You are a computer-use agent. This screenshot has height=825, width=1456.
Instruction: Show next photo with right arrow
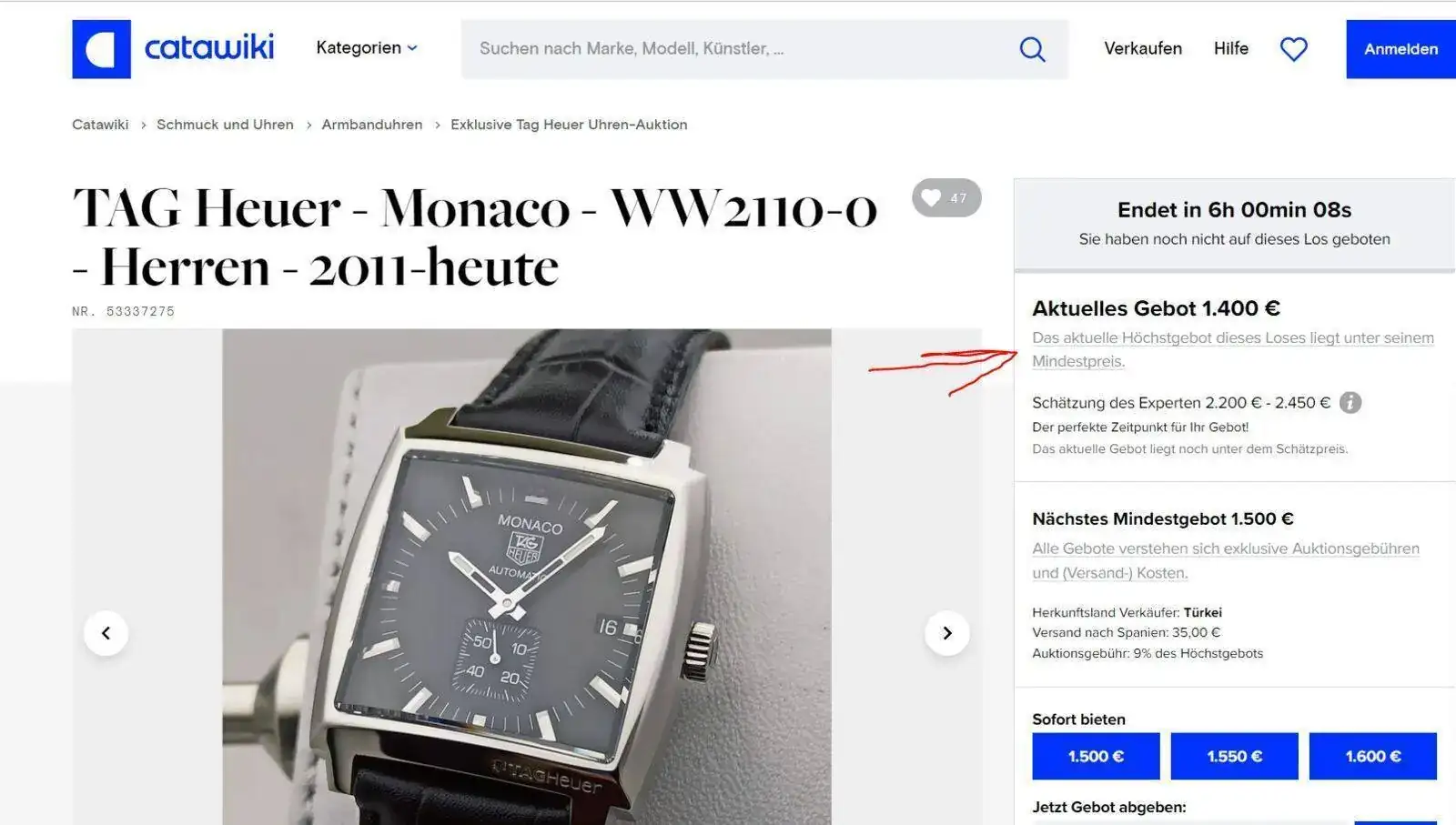pos(946,633)
